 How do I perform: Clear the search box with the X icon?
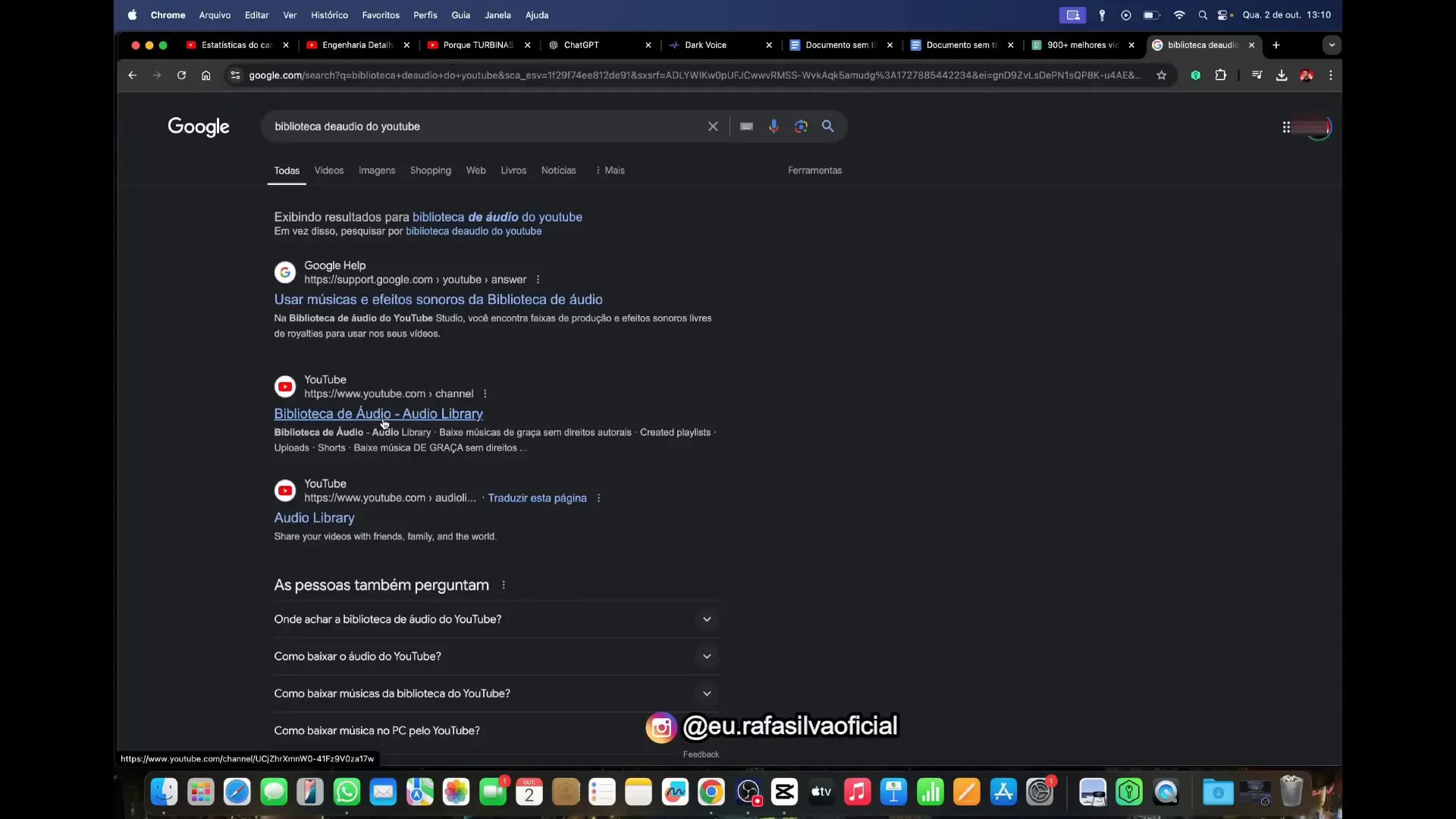713,127
